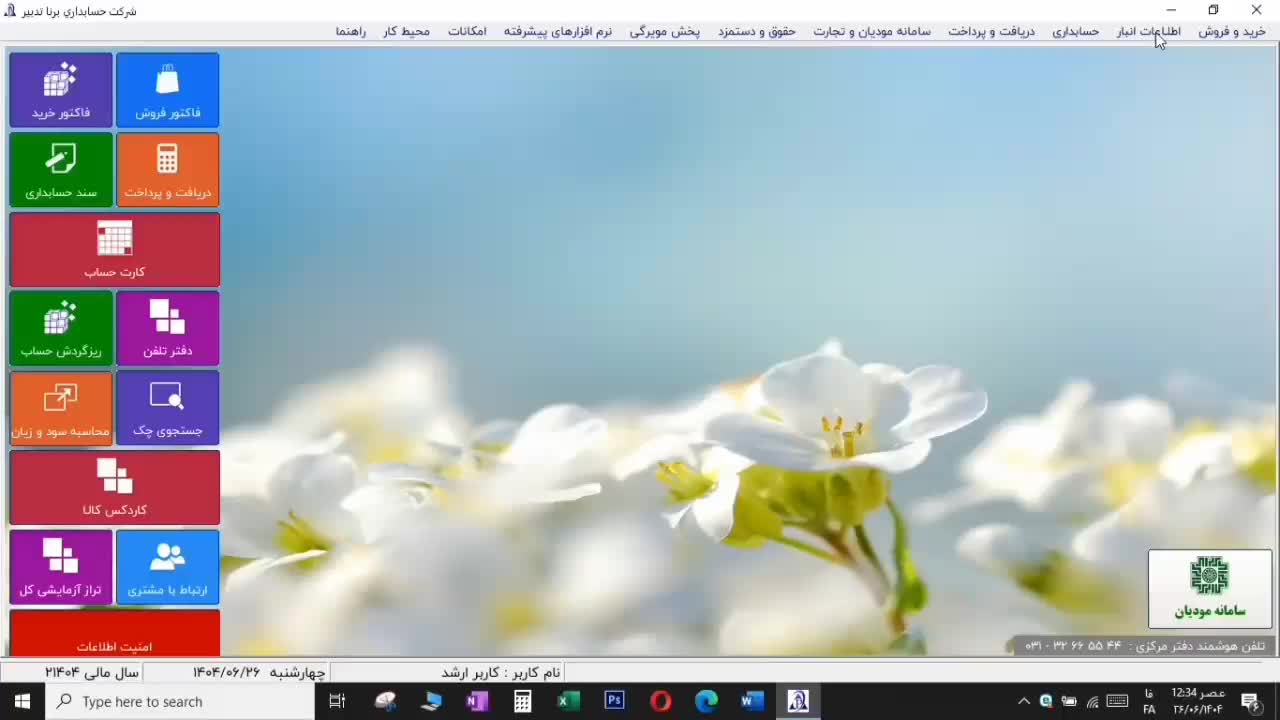Screen dimensions: 1280x720
Task: Click the سامانه مودیان banner at bottom right
Action: 1210,588
